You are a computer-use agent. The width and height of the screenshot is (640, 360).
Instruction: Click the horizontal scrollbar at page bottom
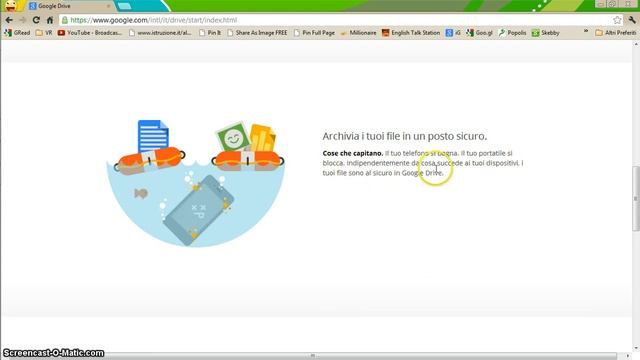[312, 356]
